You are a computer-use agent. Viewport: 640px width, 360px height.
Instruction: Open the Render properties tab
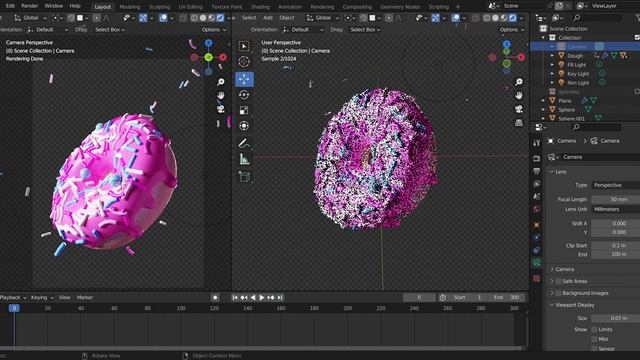pos(537,158)
